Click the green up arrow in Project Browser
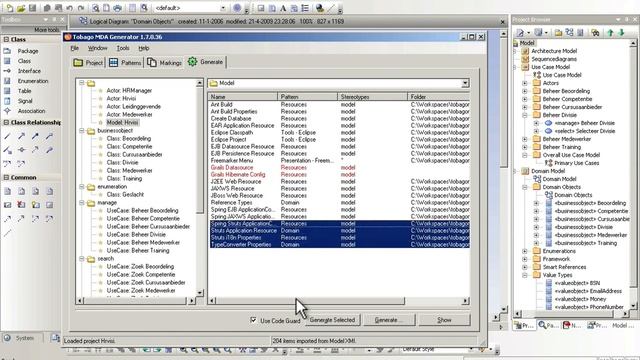Screen dimensions: 640x360 pos(611,33)
